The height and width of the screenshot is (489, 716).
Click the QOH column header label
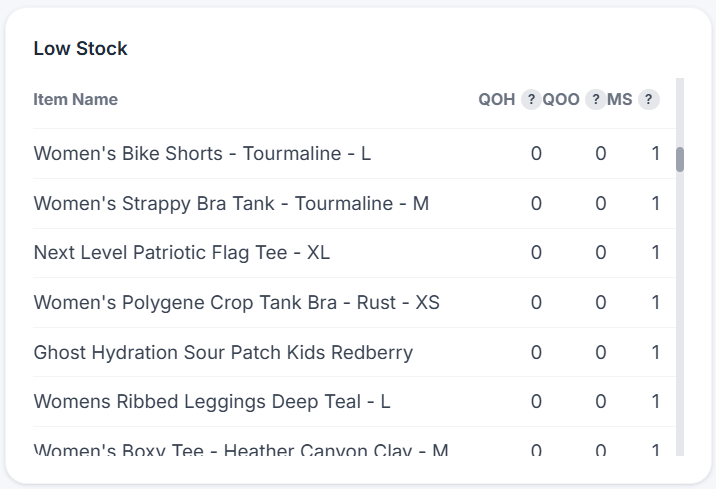click(496, 99)
